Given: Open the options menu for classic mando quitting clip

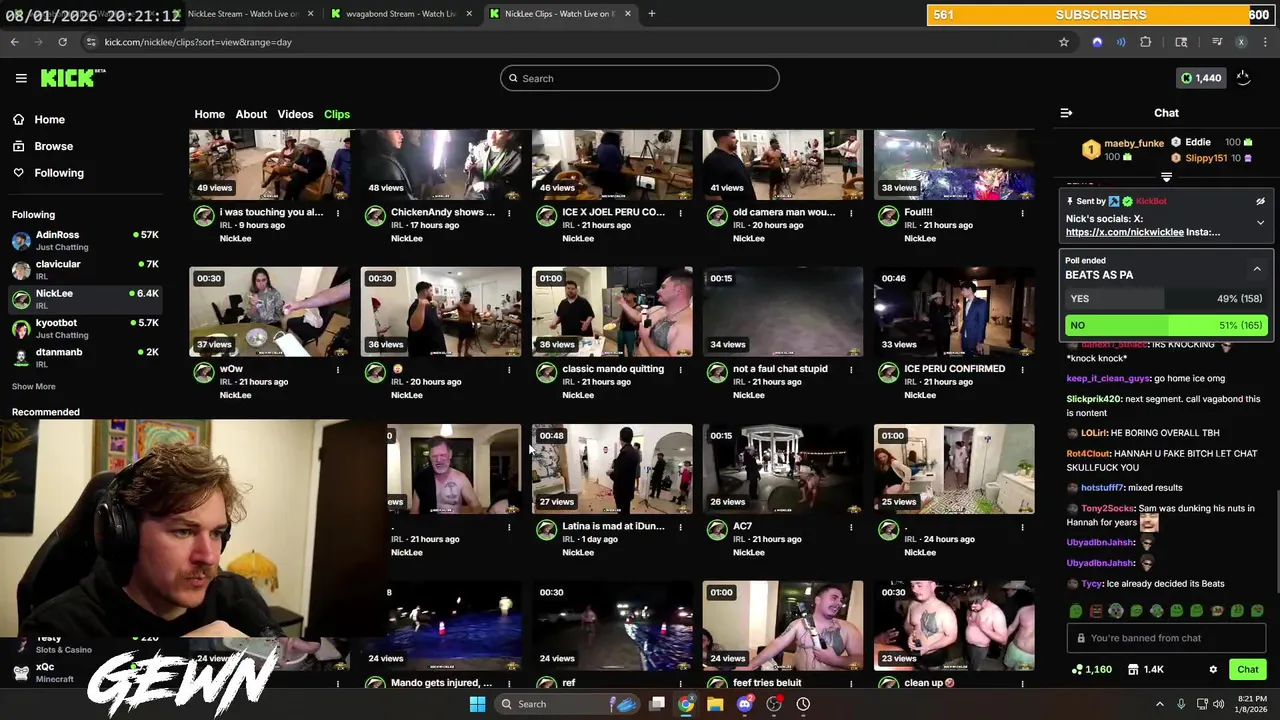Looking at the screenshot, I should [680, 370].
